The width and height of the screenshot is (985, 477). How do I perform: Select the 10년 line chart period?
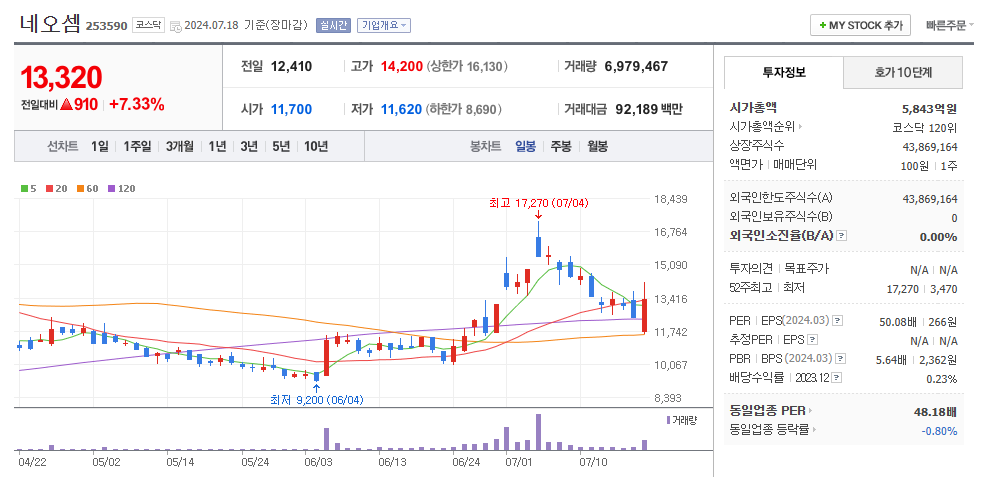coord(316,146)
